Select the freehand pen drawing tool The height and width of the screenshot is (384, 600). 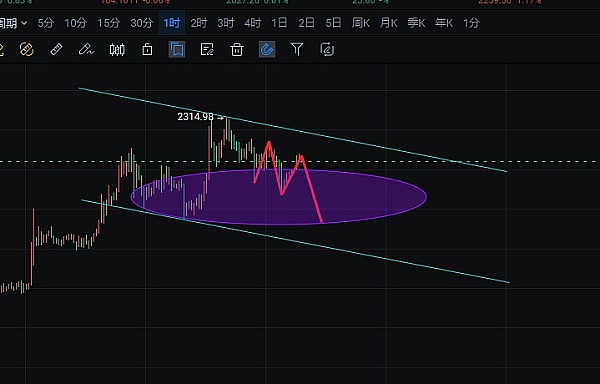point(86,50)
